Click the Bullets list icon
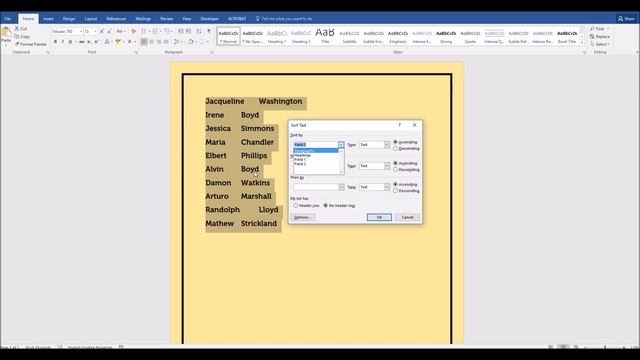640x360 pixels. click(144, 31)
